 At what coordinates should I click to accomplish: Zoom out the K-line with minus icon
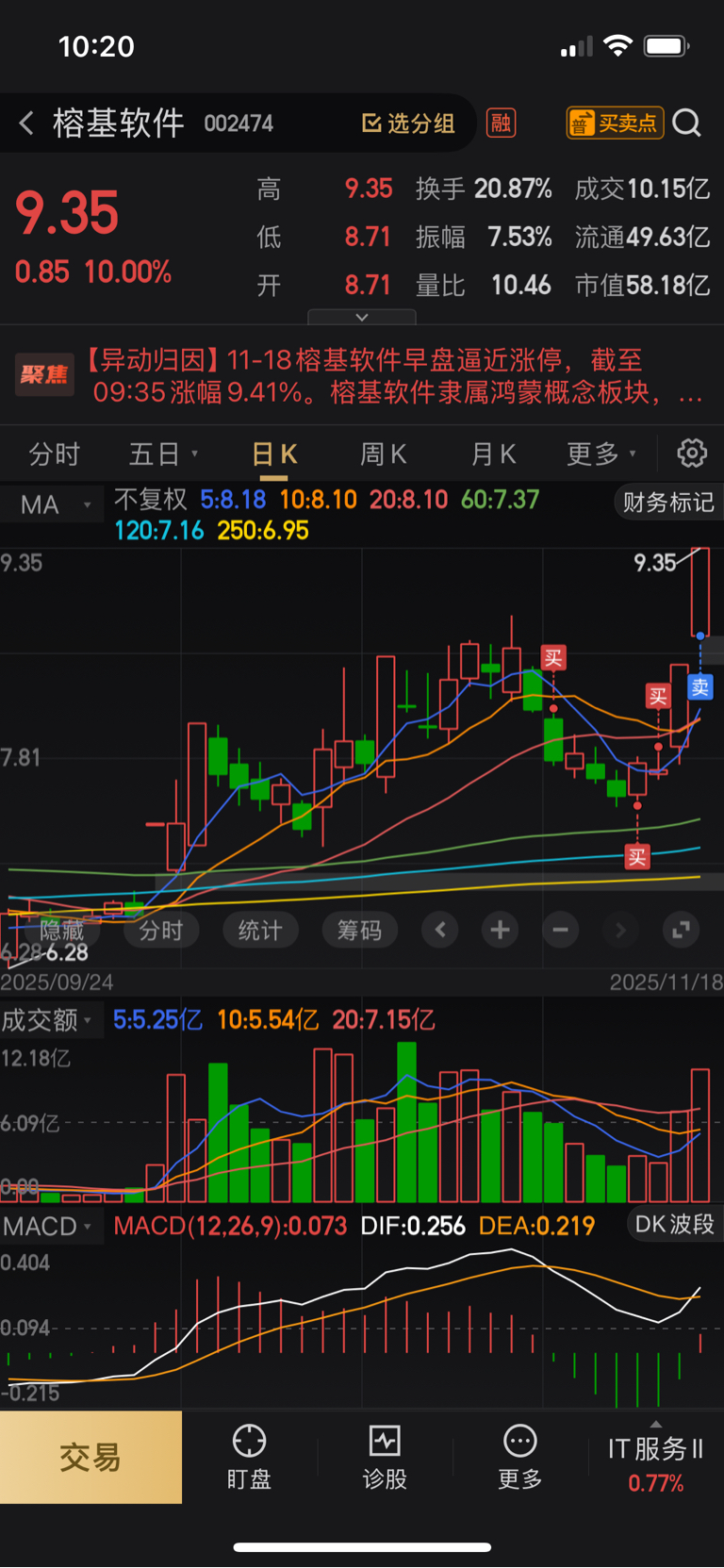(x=560, y=931)
